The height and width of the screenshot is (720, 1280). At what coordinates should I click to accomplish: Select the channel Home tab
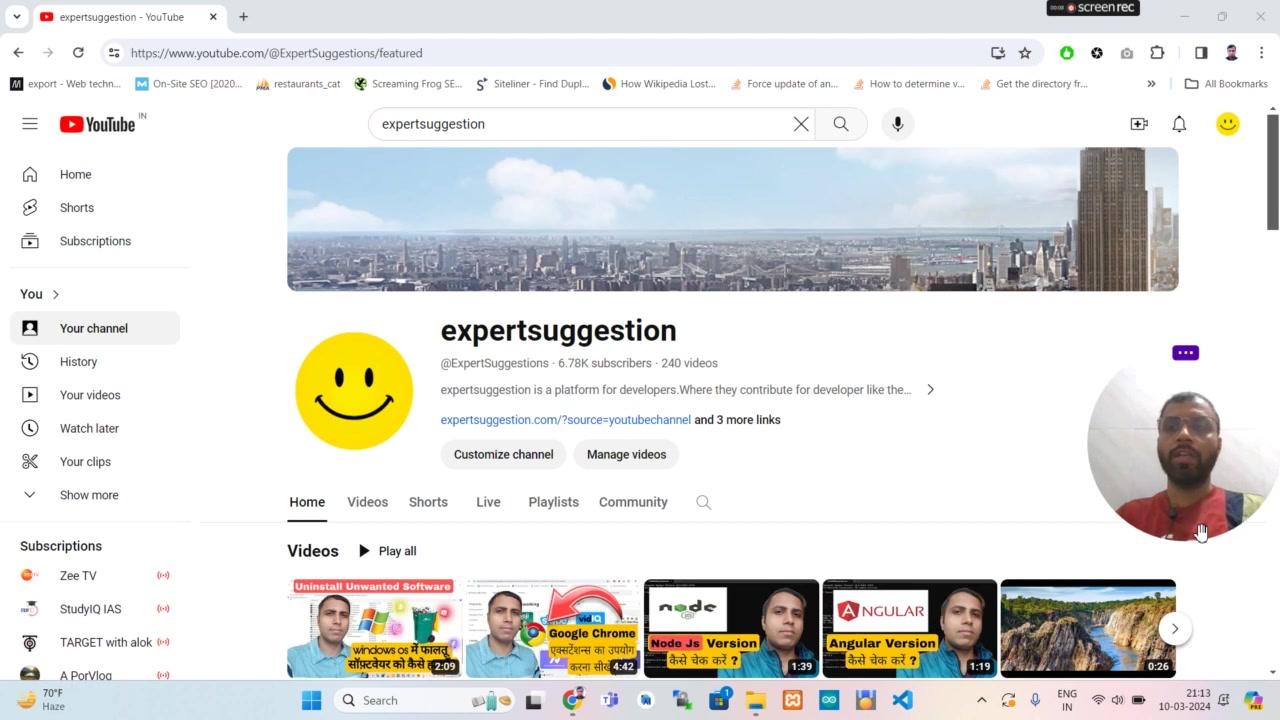coord(307,502)
